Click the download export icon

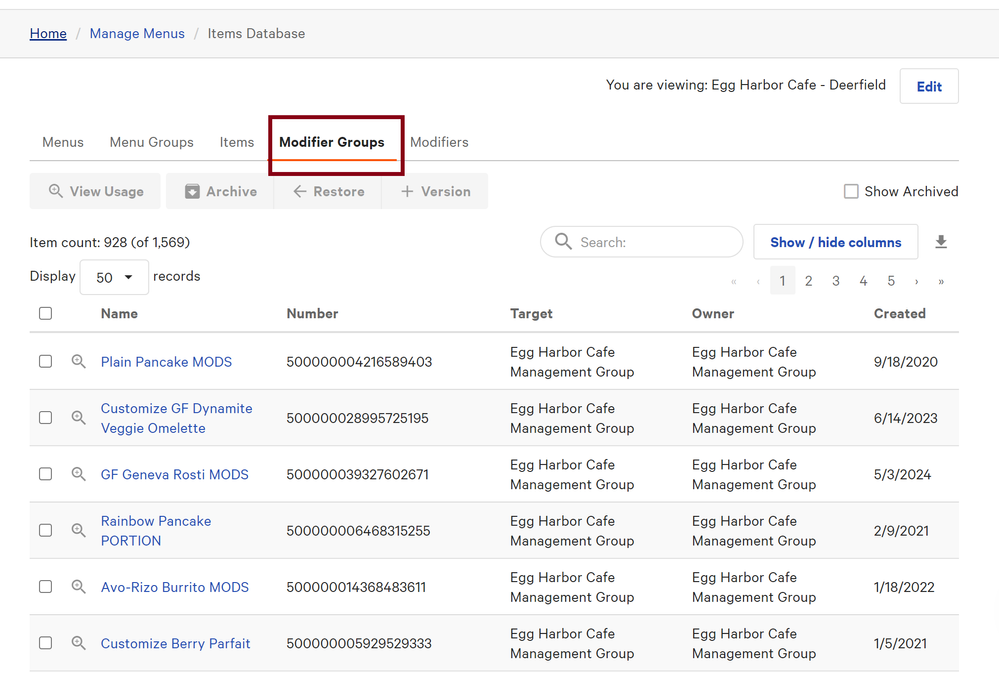(x=941, y=242)
